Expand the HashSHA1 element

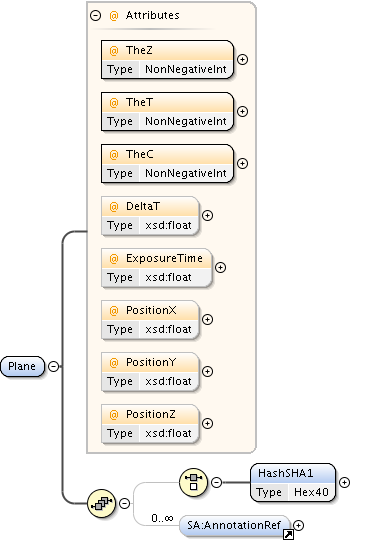point(345,482)
